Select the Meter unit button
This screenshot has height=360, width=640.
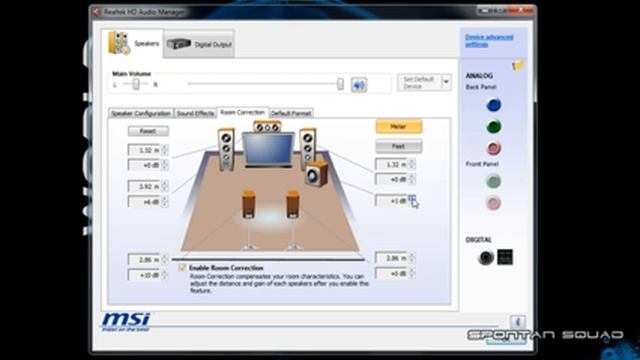[398, 127]
